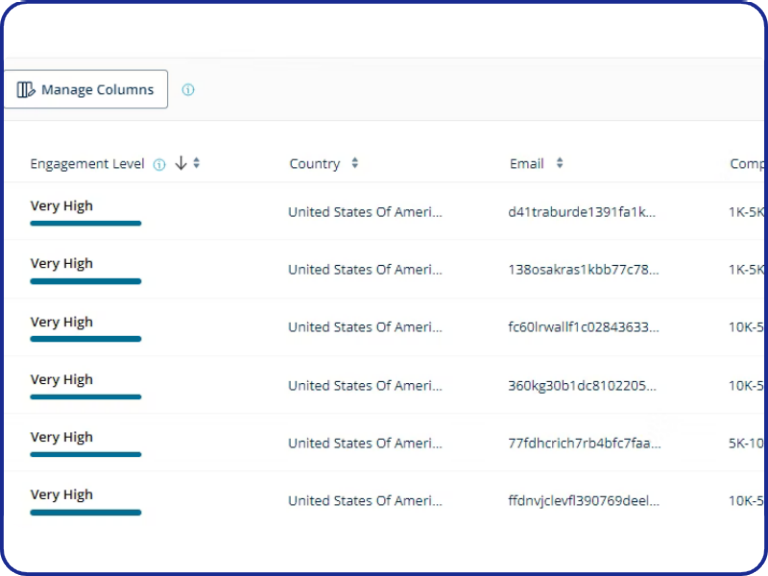Click the engagement bar in the ffdnvjclevfl row
The image size is (768, 576).
tap(86, 512)
